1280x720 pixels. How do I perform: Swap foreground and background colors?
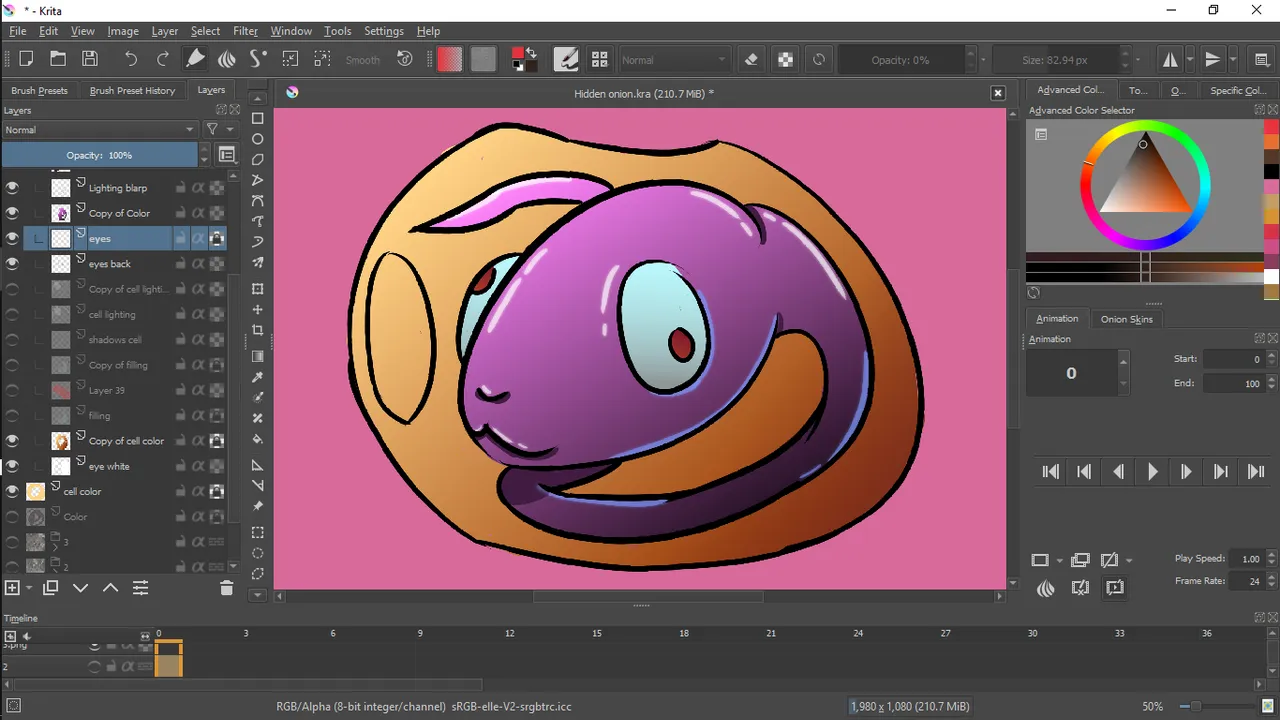point(531,53)
